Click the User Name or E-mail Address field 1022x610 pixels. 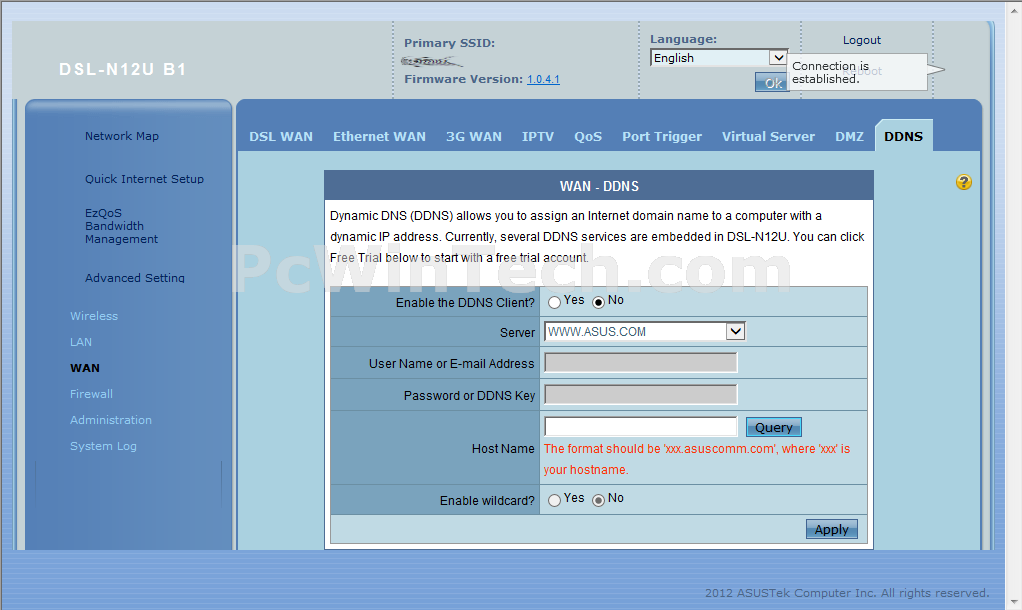[641, 363]
